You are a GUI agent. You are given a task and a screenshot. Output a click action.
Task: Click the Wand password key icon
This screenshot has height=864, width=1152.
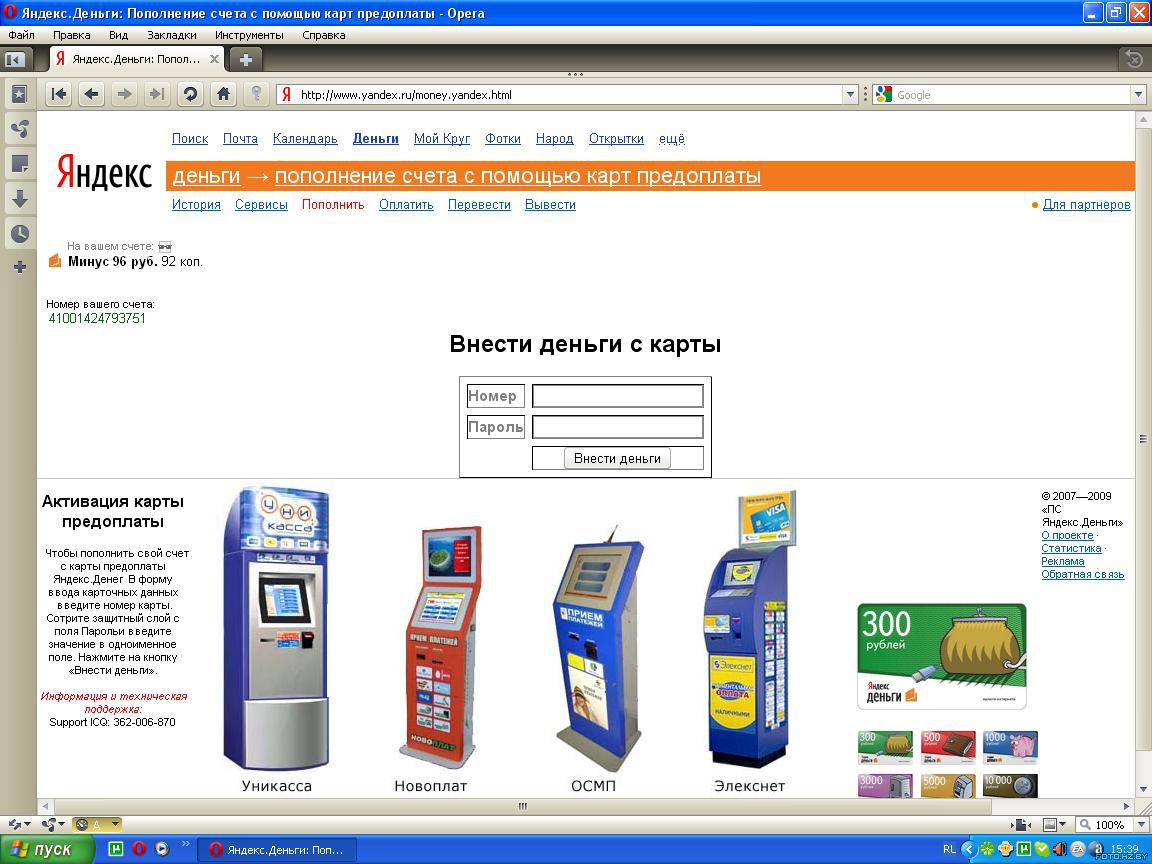click(256, 94)
